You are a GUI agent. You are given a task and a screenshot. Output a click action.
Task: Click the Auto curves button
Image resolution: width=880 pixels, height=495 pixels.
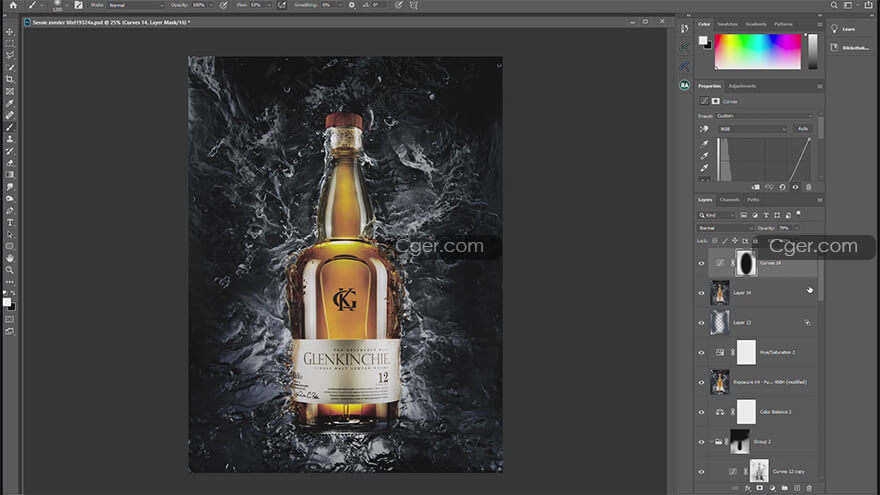pyautogui.click(x=803, y=129)
